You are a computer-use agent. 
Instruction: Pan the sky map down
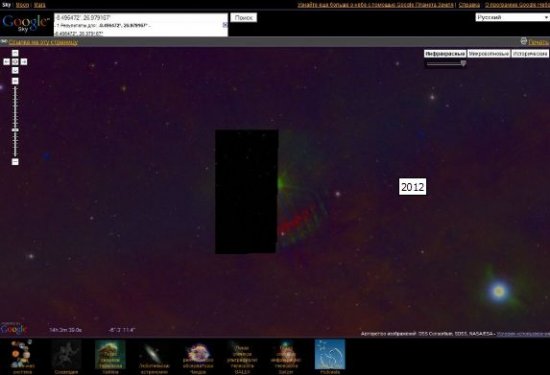pyautogui.click(x=15, y=71)
